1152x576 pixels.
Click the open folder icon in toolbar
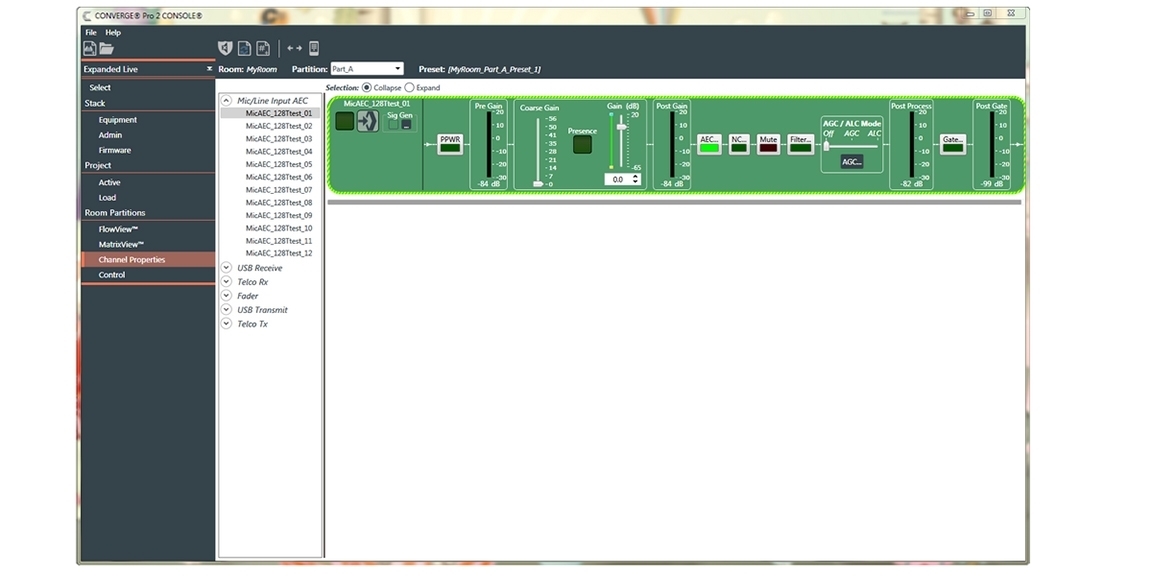pyautogui.click(x=106, y=48)
